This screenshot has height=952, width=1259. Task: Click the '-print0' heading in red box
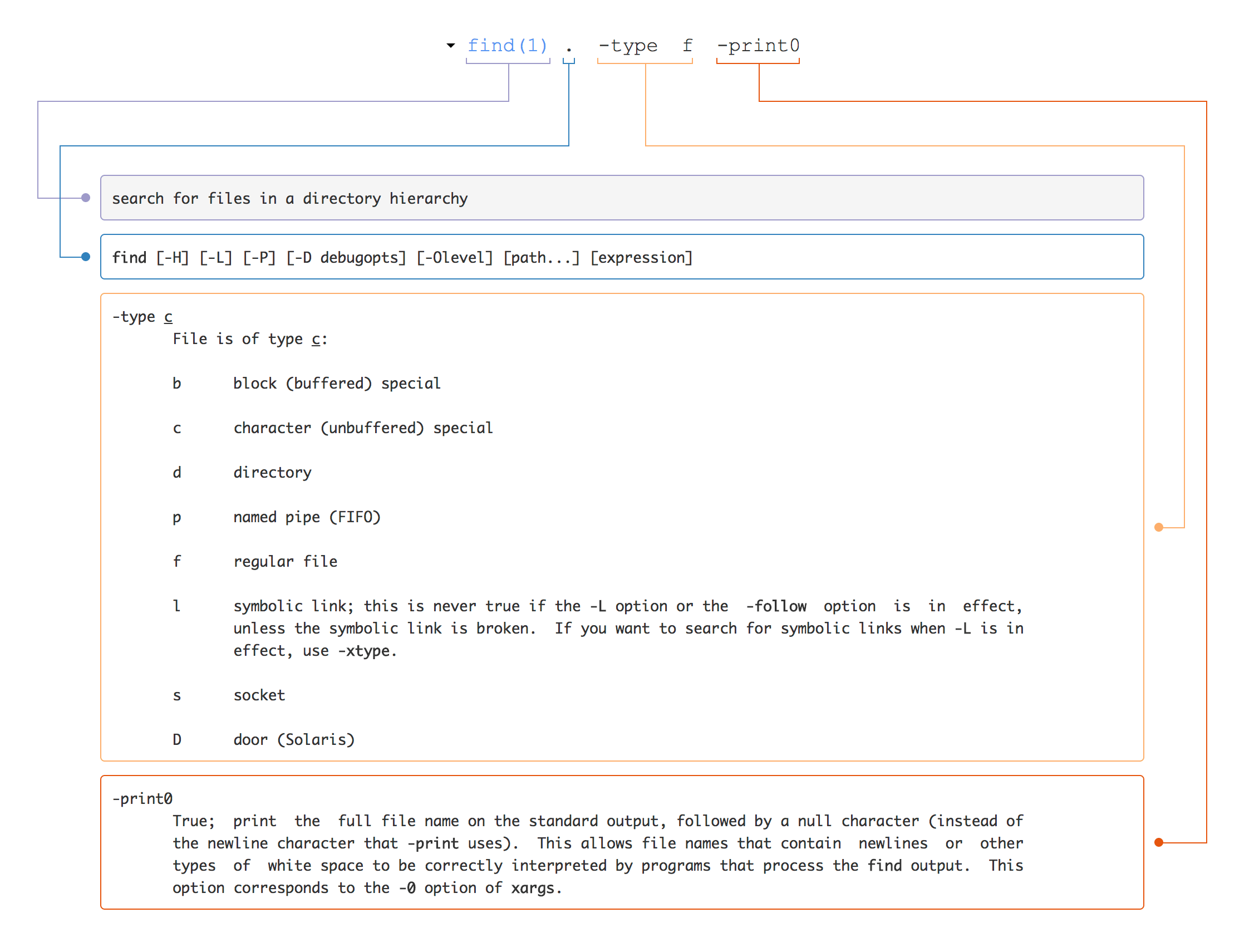point(142,798)
